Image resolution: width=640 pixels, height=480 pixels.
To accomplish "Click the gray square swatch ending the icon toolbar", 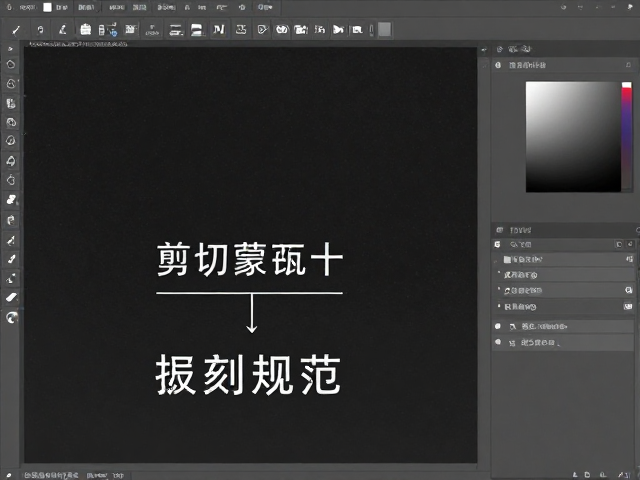I will click(384, 29).
